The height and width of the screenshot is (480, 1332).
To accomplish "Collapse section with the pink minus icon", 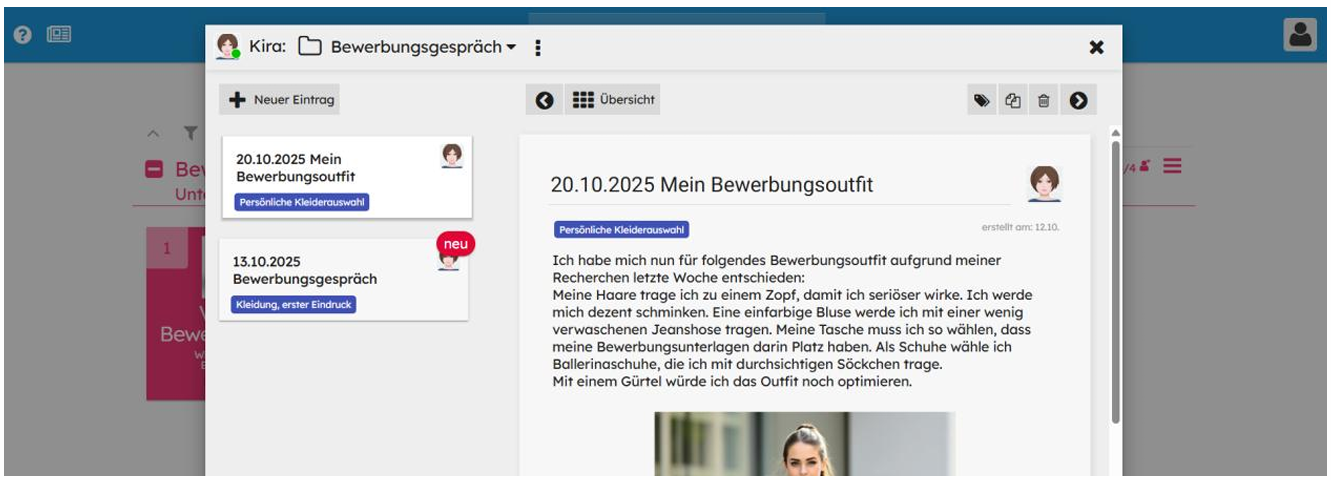I will [x=155, y=170].
